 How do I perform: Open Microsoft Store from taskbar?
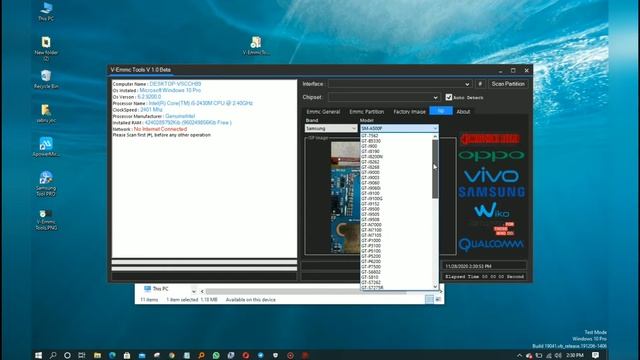tap(127, 355)
